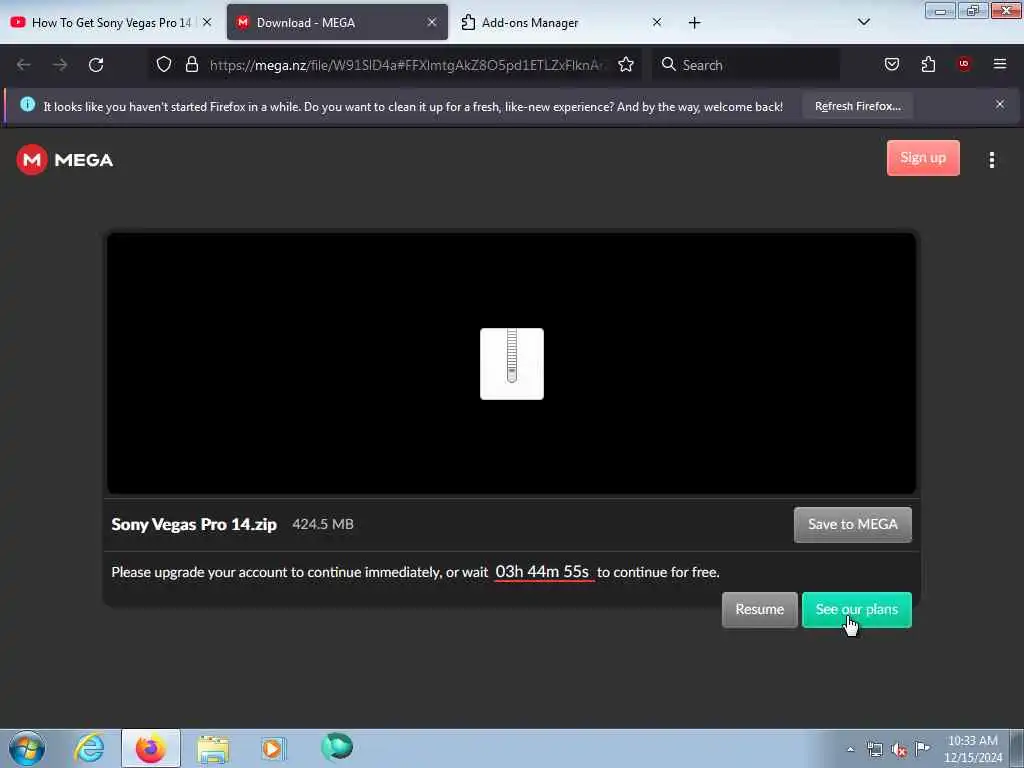Image resolution: width=1024 pixels, height=768 pixels.
Task: List all tabs dropdown arrow
Action: (x=863, y=22)
